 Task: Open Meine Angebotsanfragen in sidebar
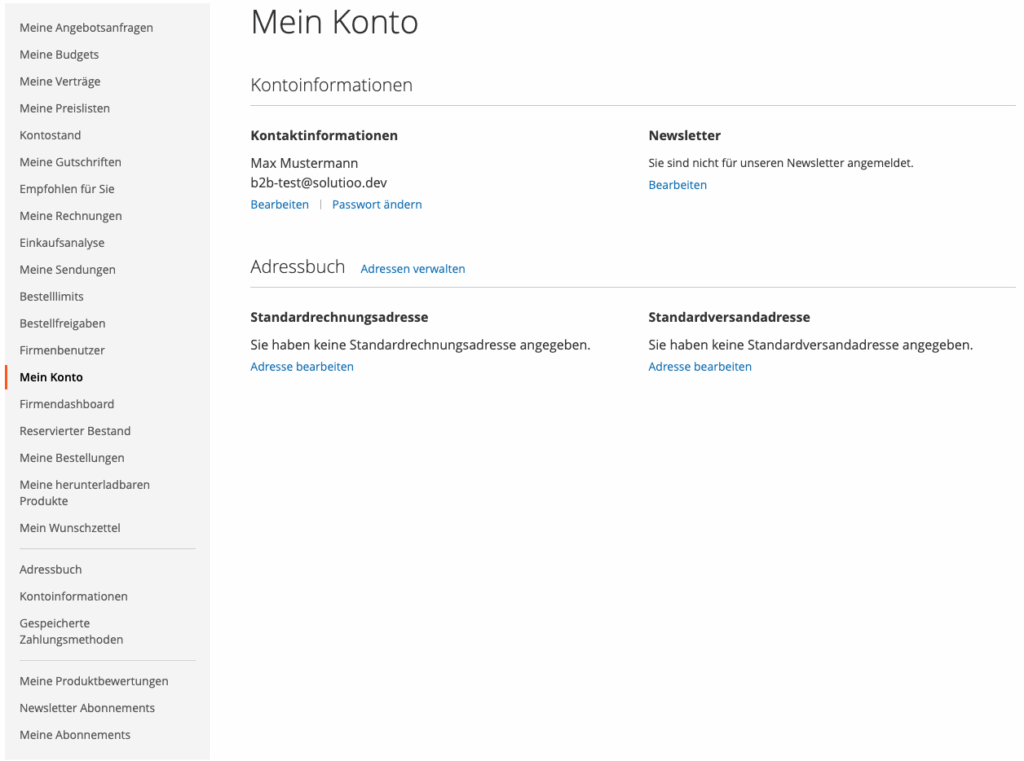tap(86, 28)
